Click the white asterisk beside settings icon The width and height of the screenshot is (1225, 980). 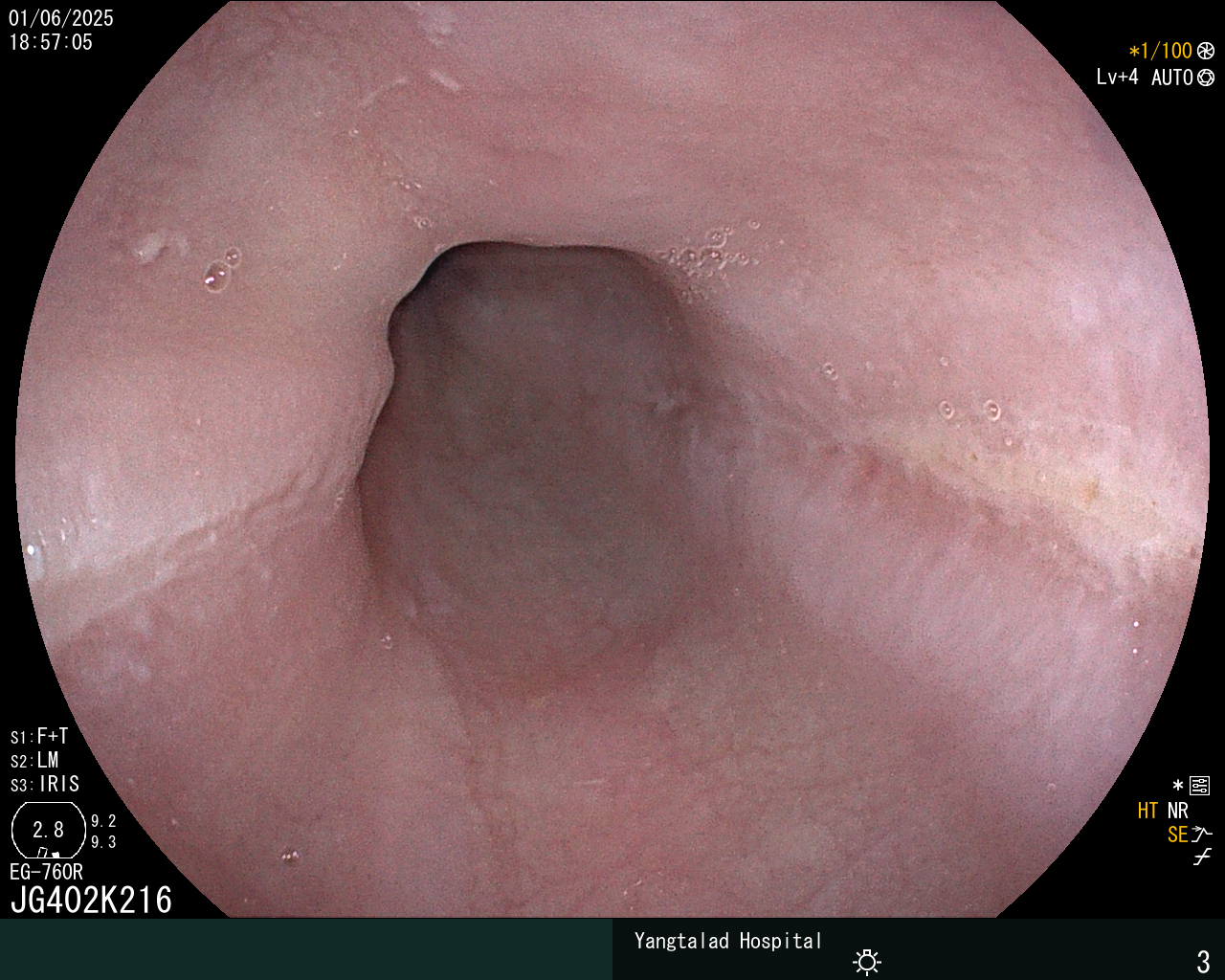coord(1178,786)
